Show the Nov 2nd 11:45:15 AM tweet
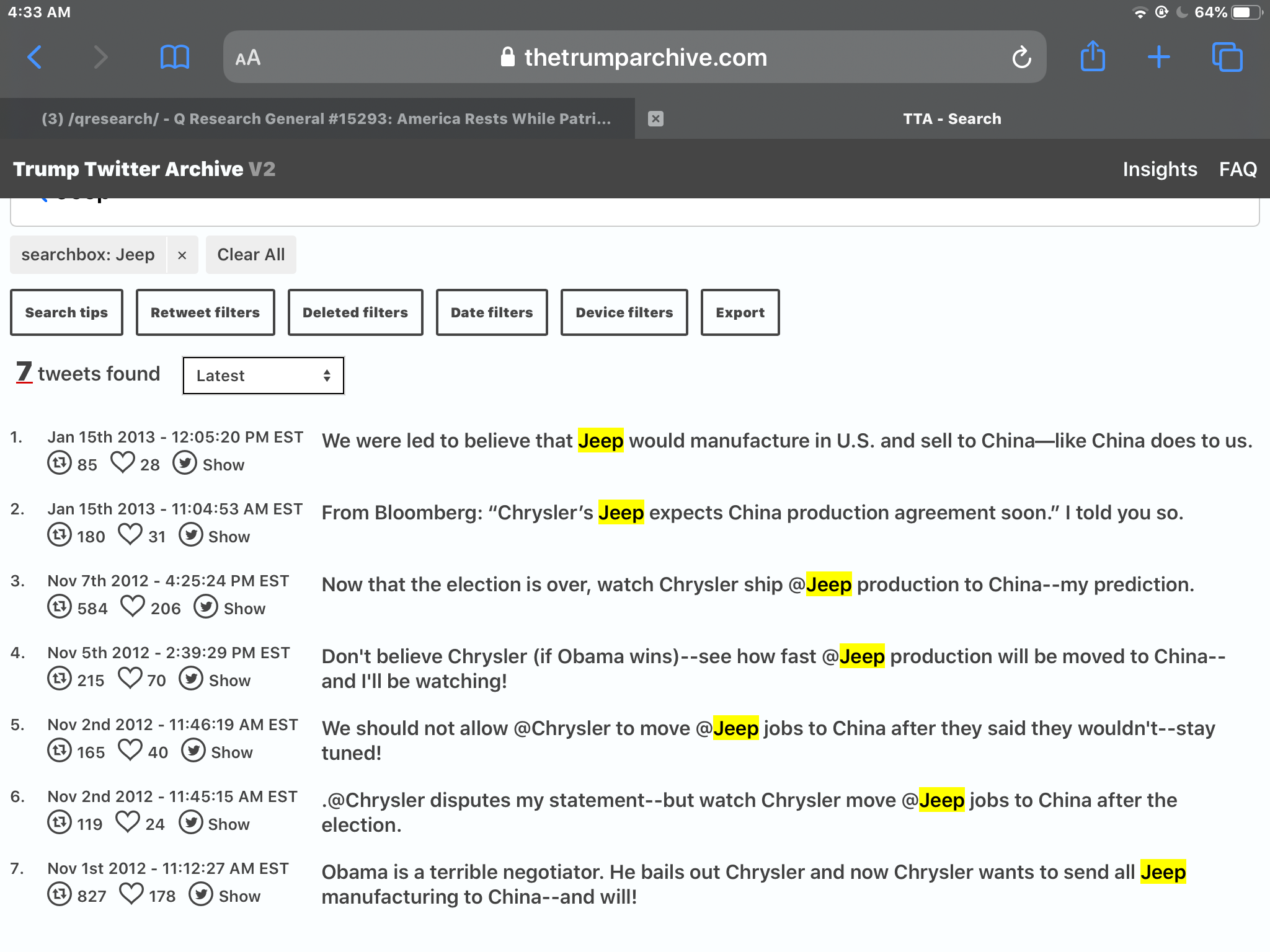Screen dimensions: 1270x952 point(215,823)
